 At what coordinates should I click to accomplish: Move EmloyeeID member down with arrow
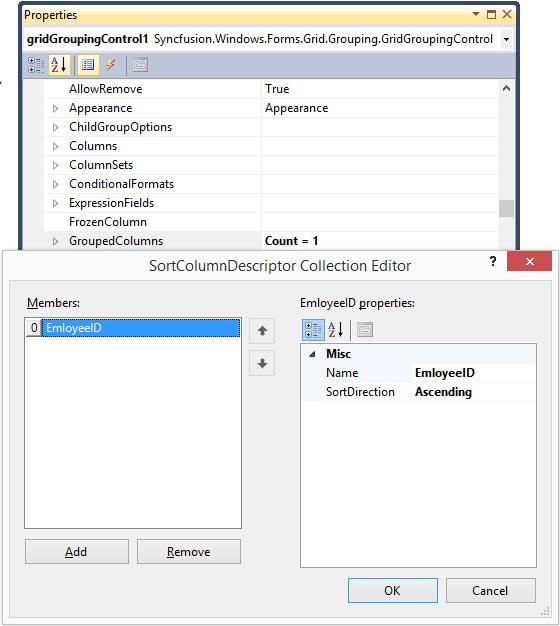click(262, 363)
